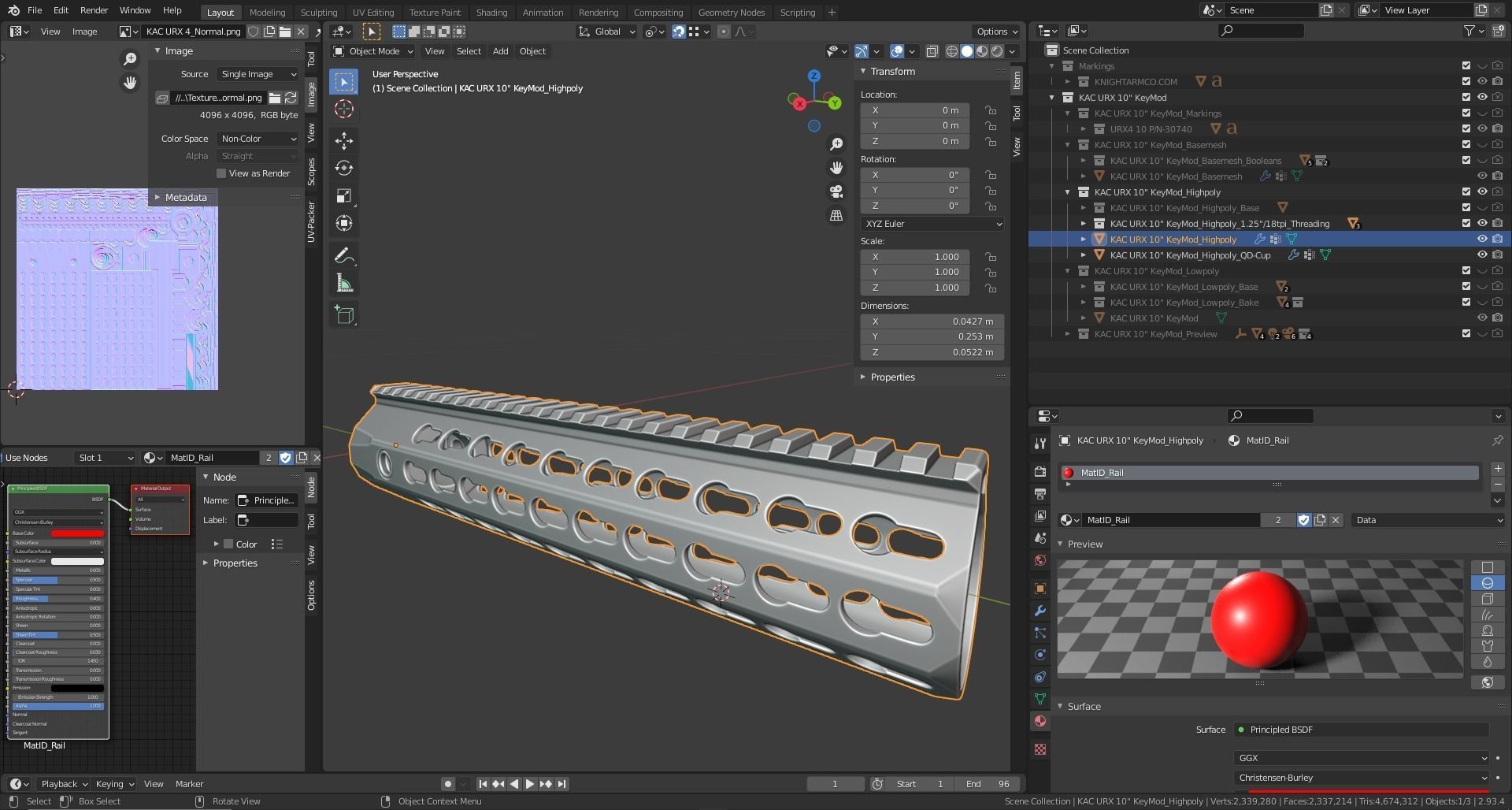Switch to the Geometry Nodes workspace tab
Image resolution: width=1512 pixels, height=810 pixels.
tap(731, 13)
